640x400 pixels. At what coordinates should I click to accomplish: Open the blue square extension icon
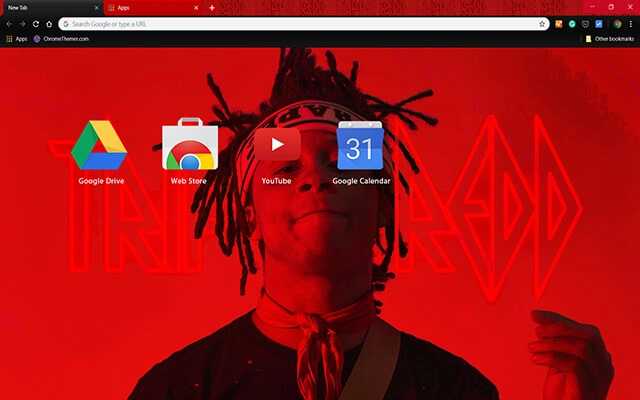pos(599,24)
